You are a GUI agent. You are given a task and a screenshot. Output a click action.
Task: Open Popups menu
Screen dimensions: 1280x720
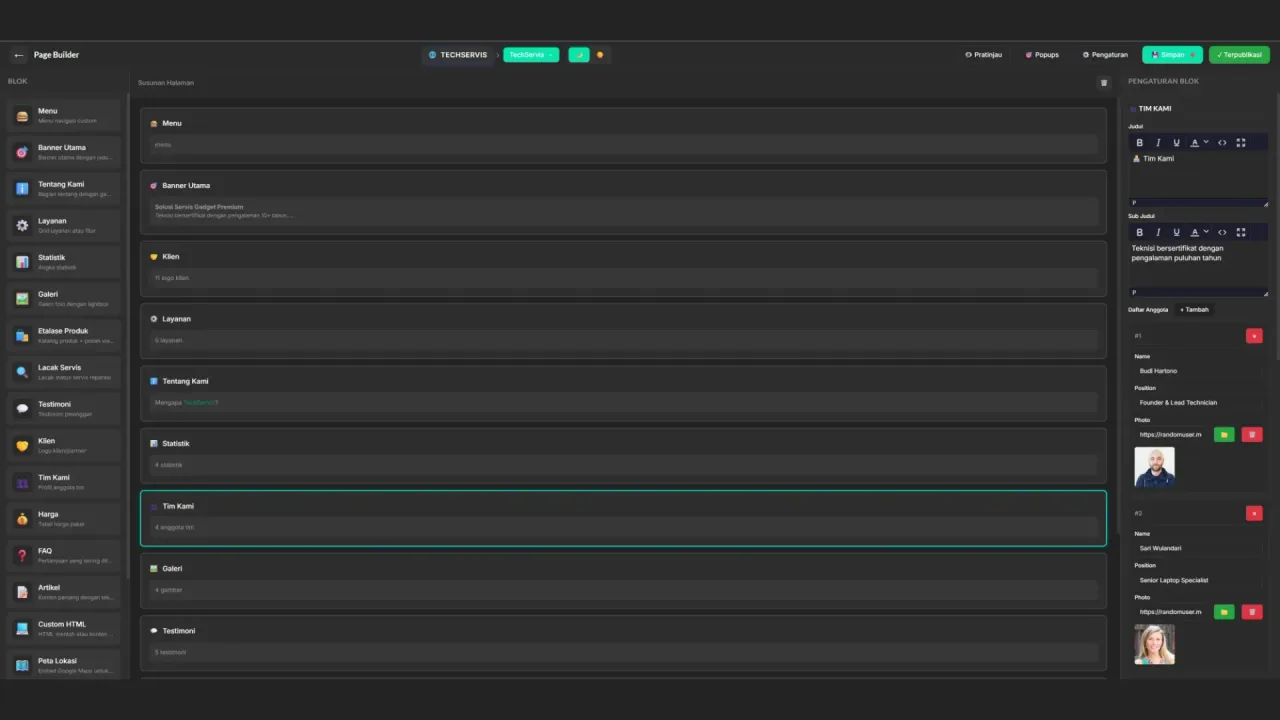pyautogui.click(x=1042, y=55)
